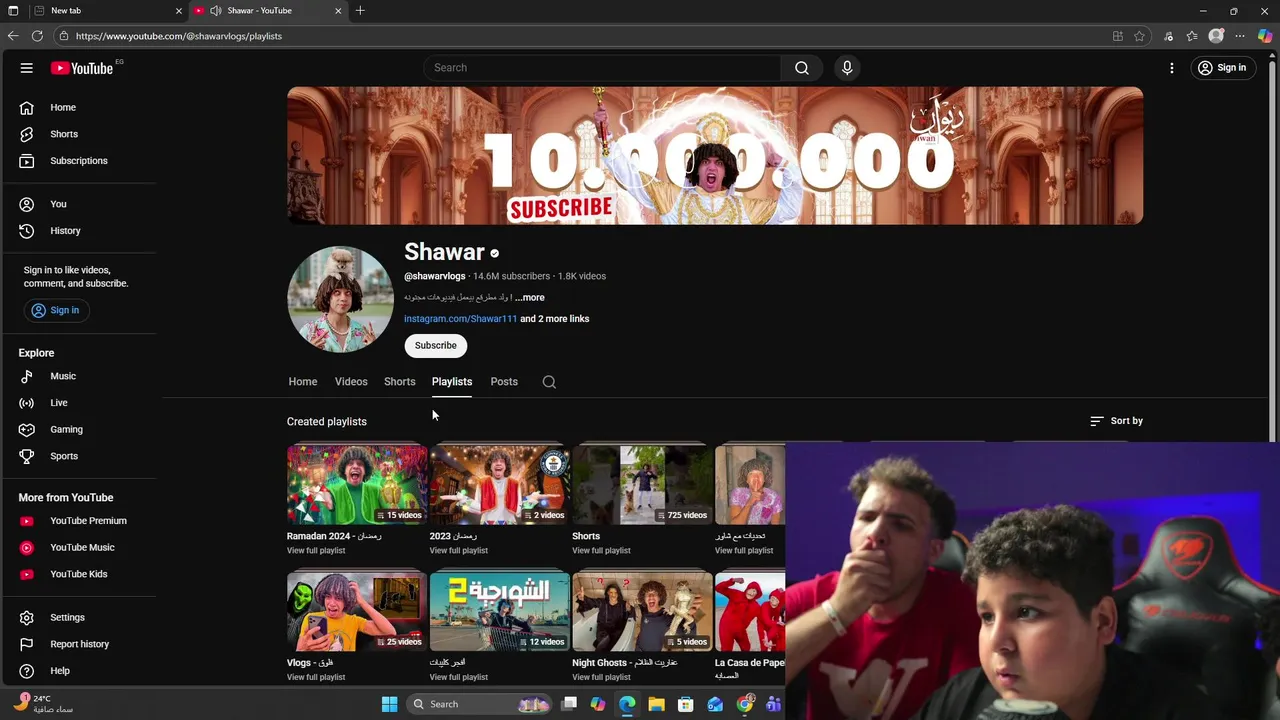Screen dimensions: 1280x720
Task: Click the Shorts playlist title
Action: (x=586, y=536)
